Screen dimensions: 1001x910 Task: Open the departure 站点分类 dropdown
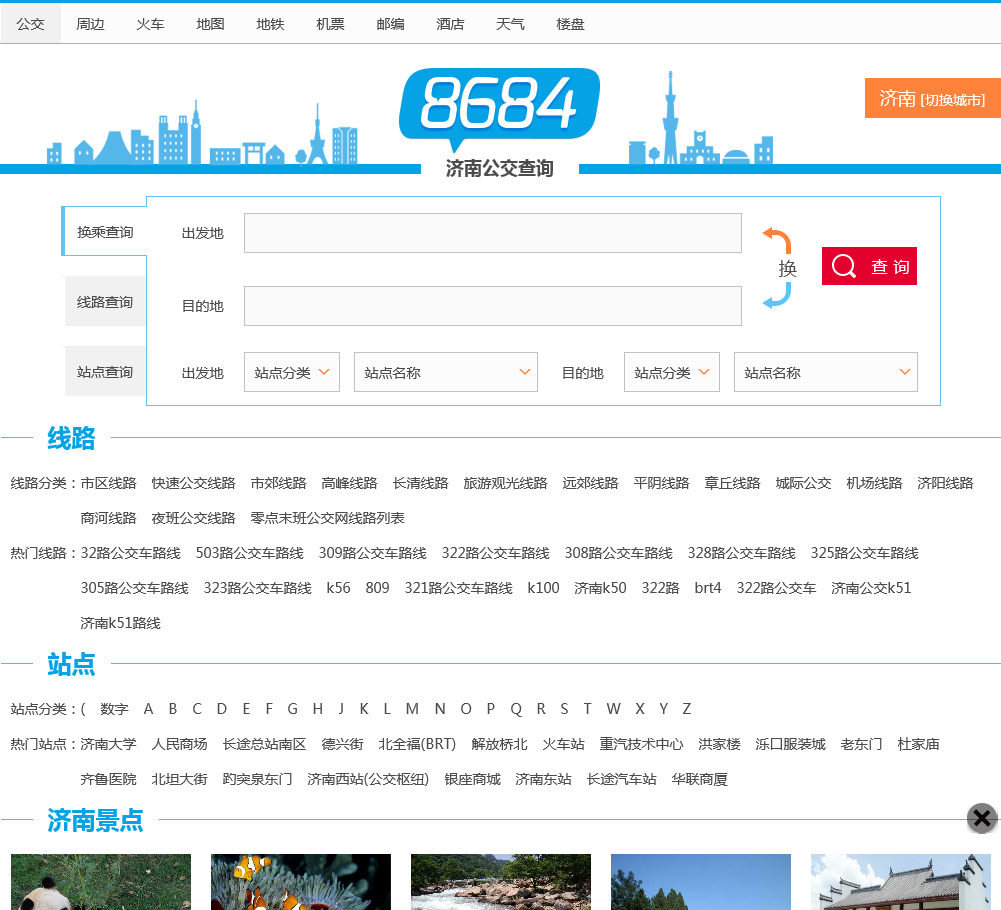coord(292,372)
